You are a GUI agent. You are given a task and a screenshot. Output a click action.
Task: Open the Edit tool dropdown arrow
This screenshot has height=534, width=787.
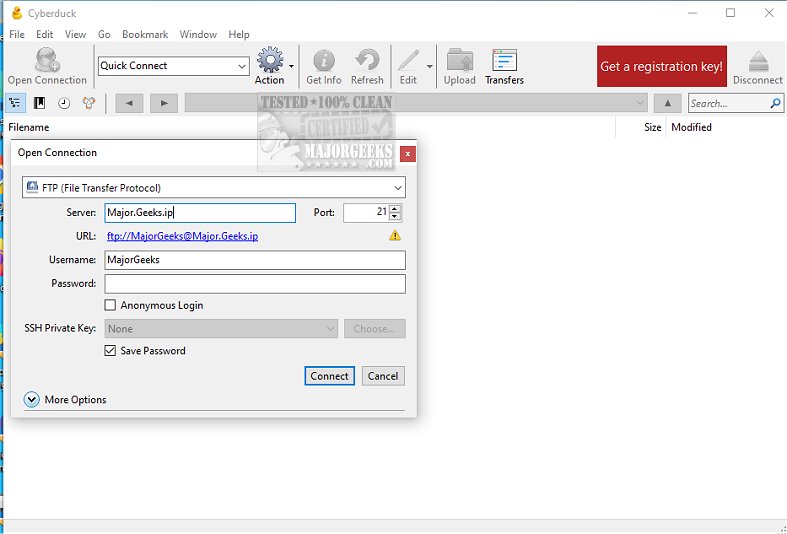click(430, 66)
